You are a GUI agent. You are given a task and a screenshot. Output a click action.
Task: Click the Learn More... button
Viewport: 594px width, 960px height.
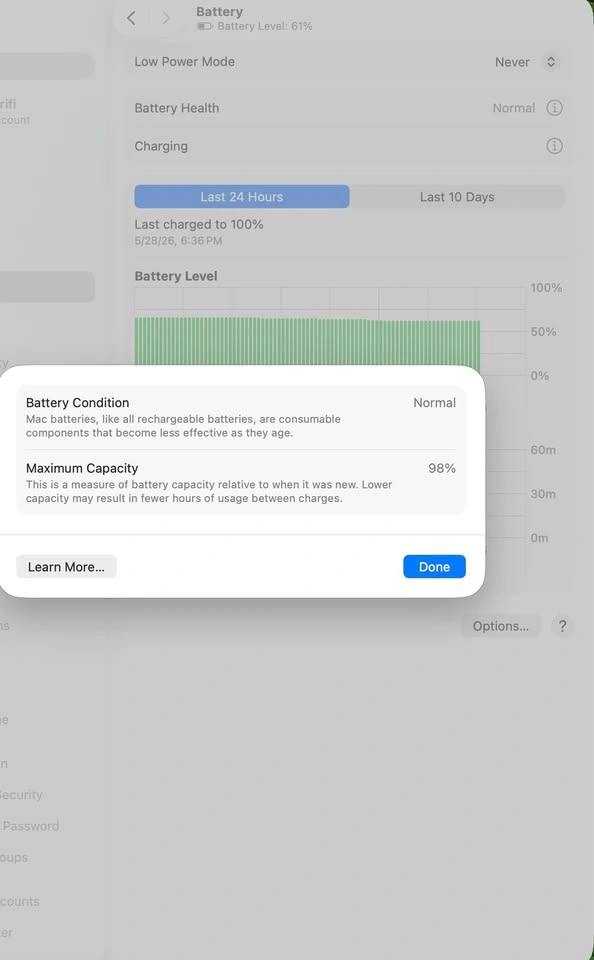pos(66,566)
